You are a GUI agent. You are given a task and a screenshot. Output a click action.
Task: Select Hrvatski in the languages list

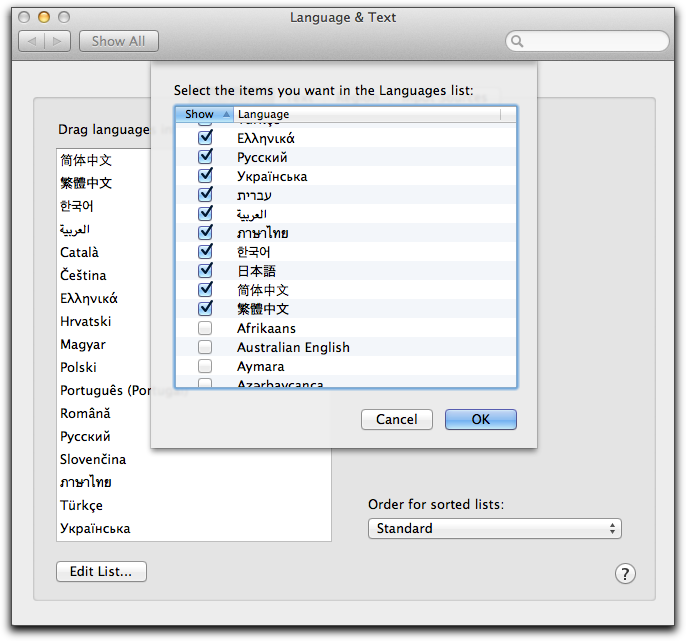[85, 322]
